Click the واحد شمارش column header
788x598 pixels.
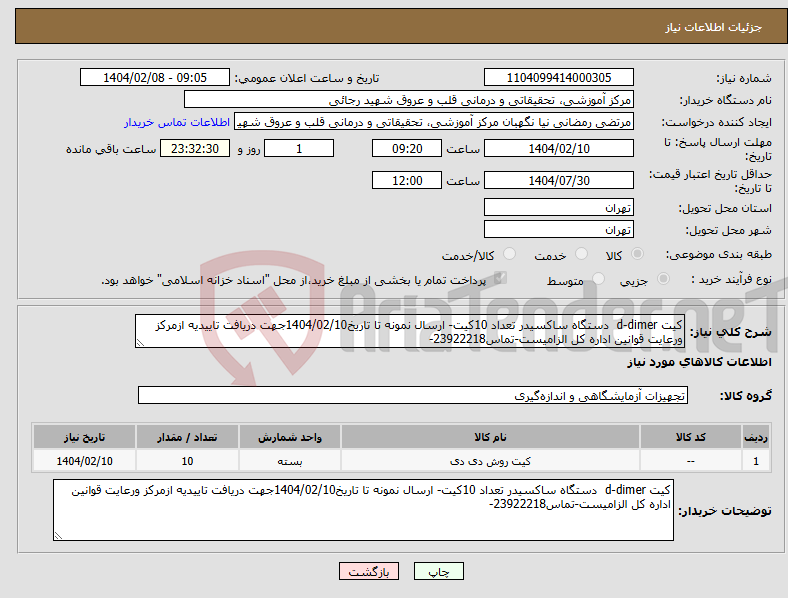click(290, 437)
